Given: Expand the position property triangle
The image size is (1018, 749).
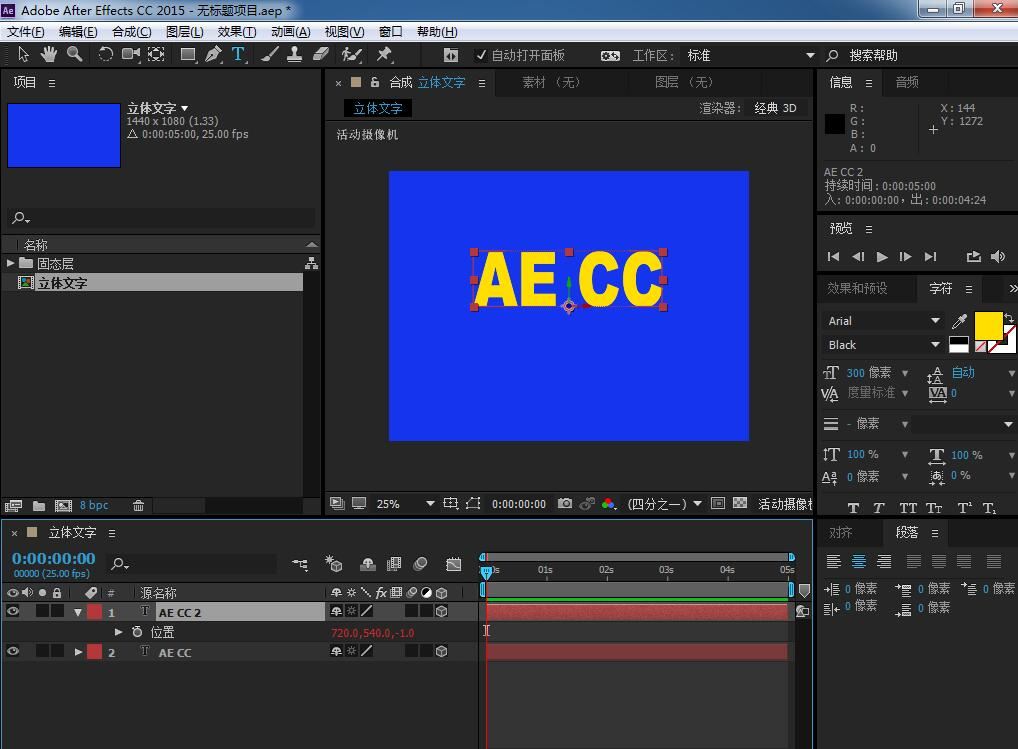Looking at the screenshot, I should tap(118, 632).
